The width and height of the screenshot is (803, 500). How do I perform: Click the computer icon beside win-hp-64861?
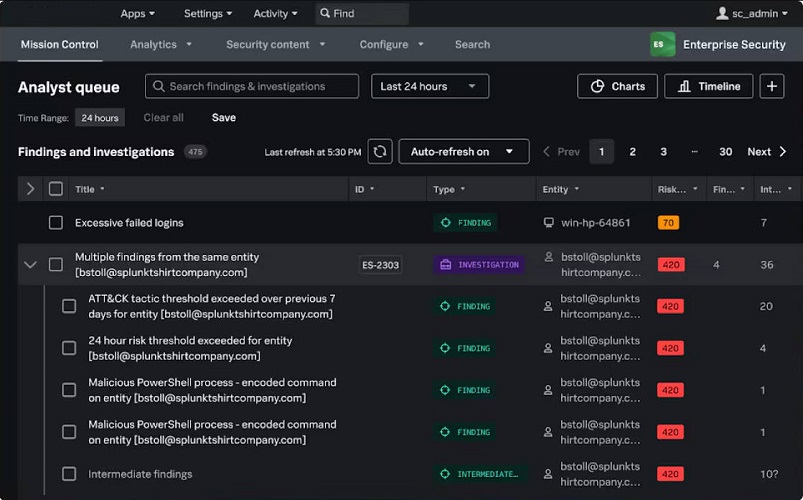pos(548,222)
